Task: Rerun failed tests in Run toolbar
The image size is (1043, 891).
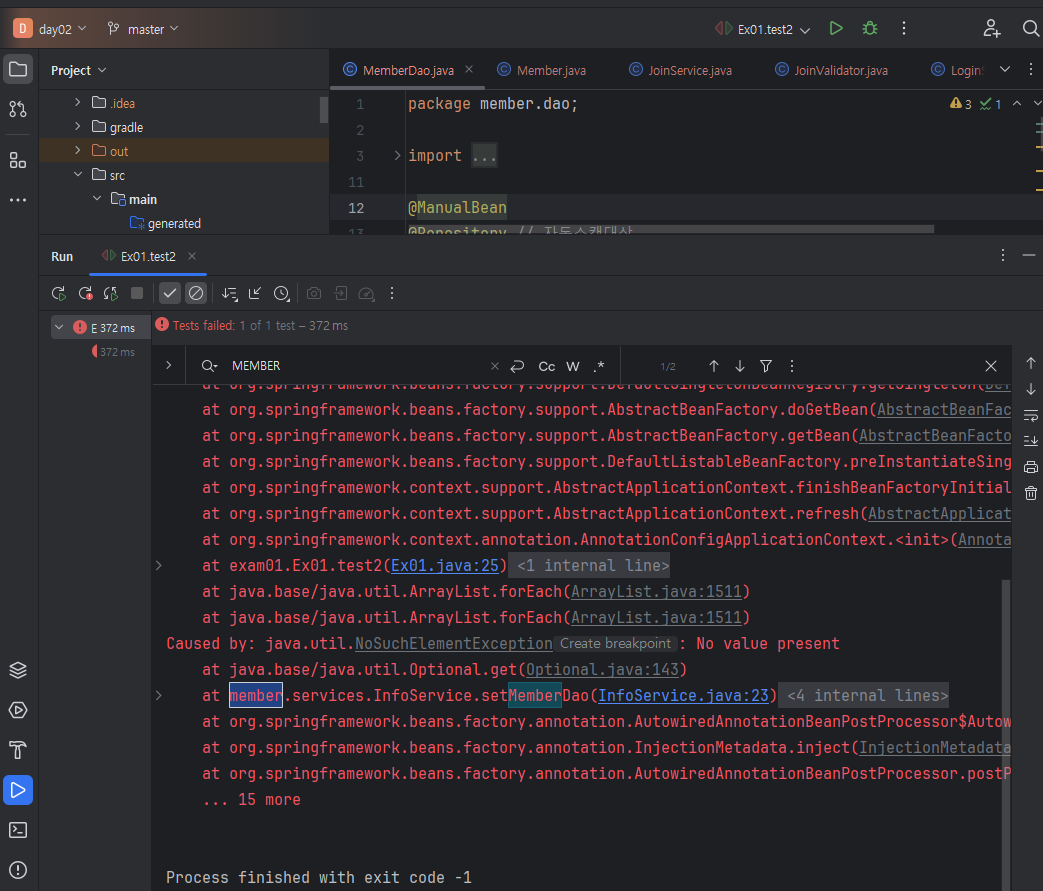Action: [x=85, y=293]
